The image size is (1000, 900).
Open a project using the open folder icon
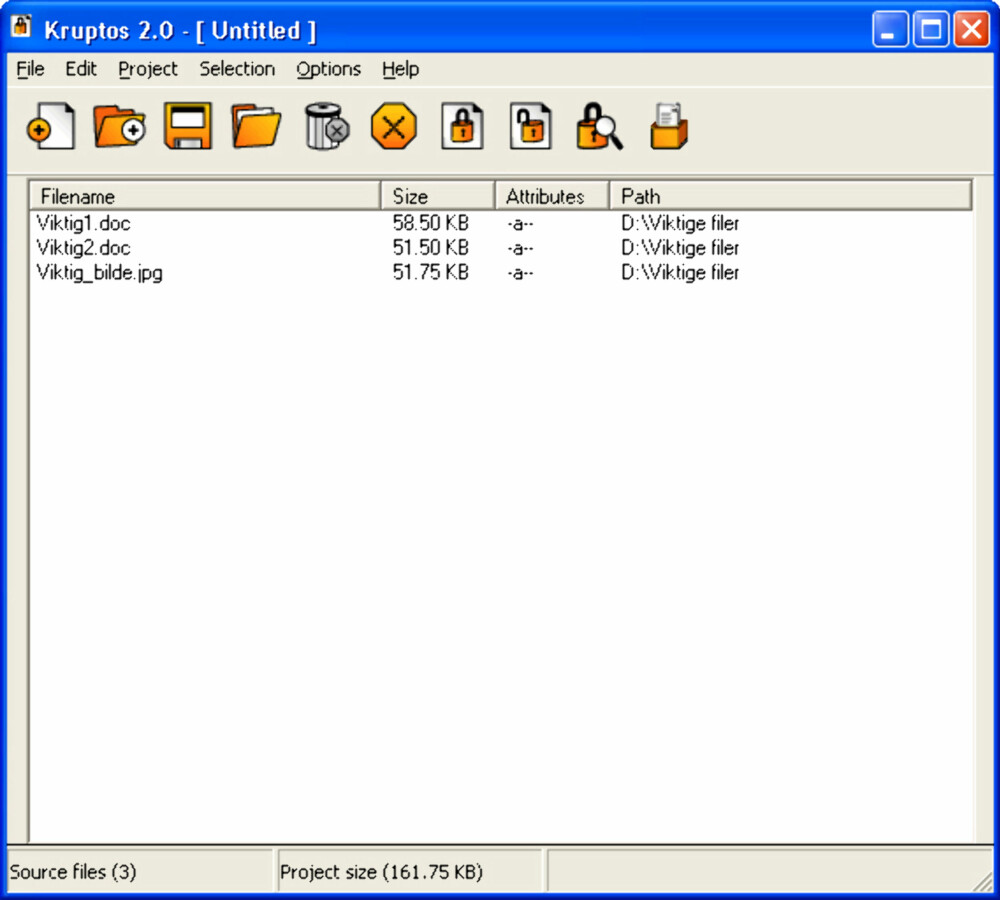[x=256, y=126]
